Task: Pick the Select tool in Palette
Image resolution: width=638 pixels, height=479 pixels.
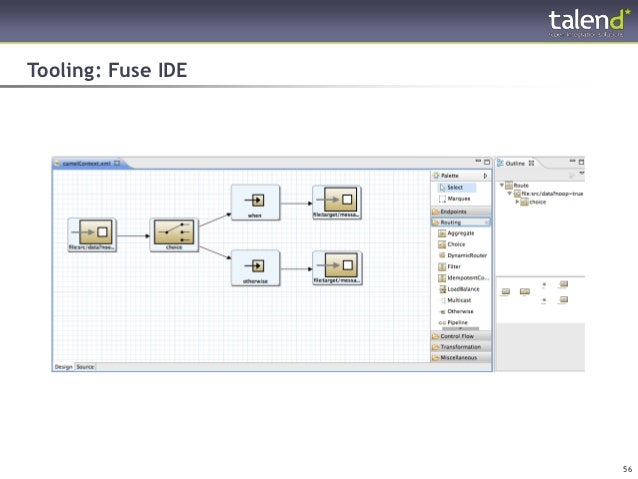Action: click(455, 188)
